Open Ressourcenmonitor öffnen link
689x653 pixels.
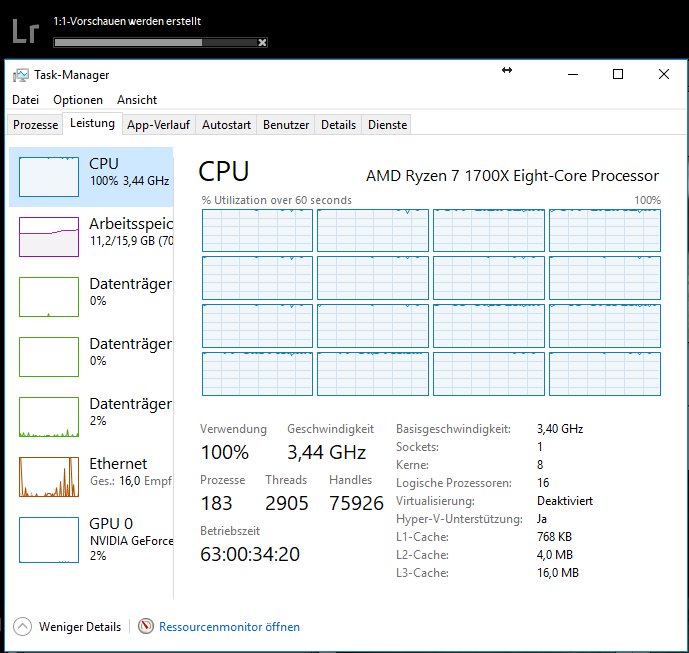[x=229, y=627]
